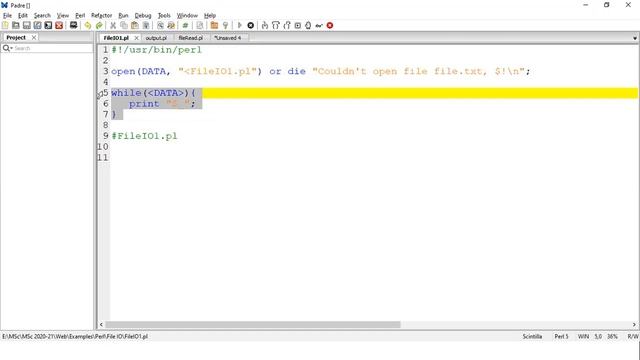The height and width of the screenshot is (360, 640).
Task: Open resource using the orange folder icon
Action: (x=214, y=25)
